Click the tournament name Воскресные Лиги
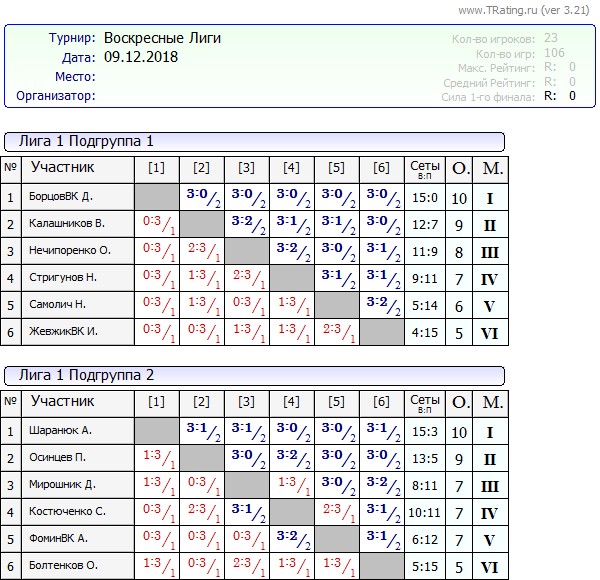The width and height of the screenshot is (600, 580). click(163, 38)
